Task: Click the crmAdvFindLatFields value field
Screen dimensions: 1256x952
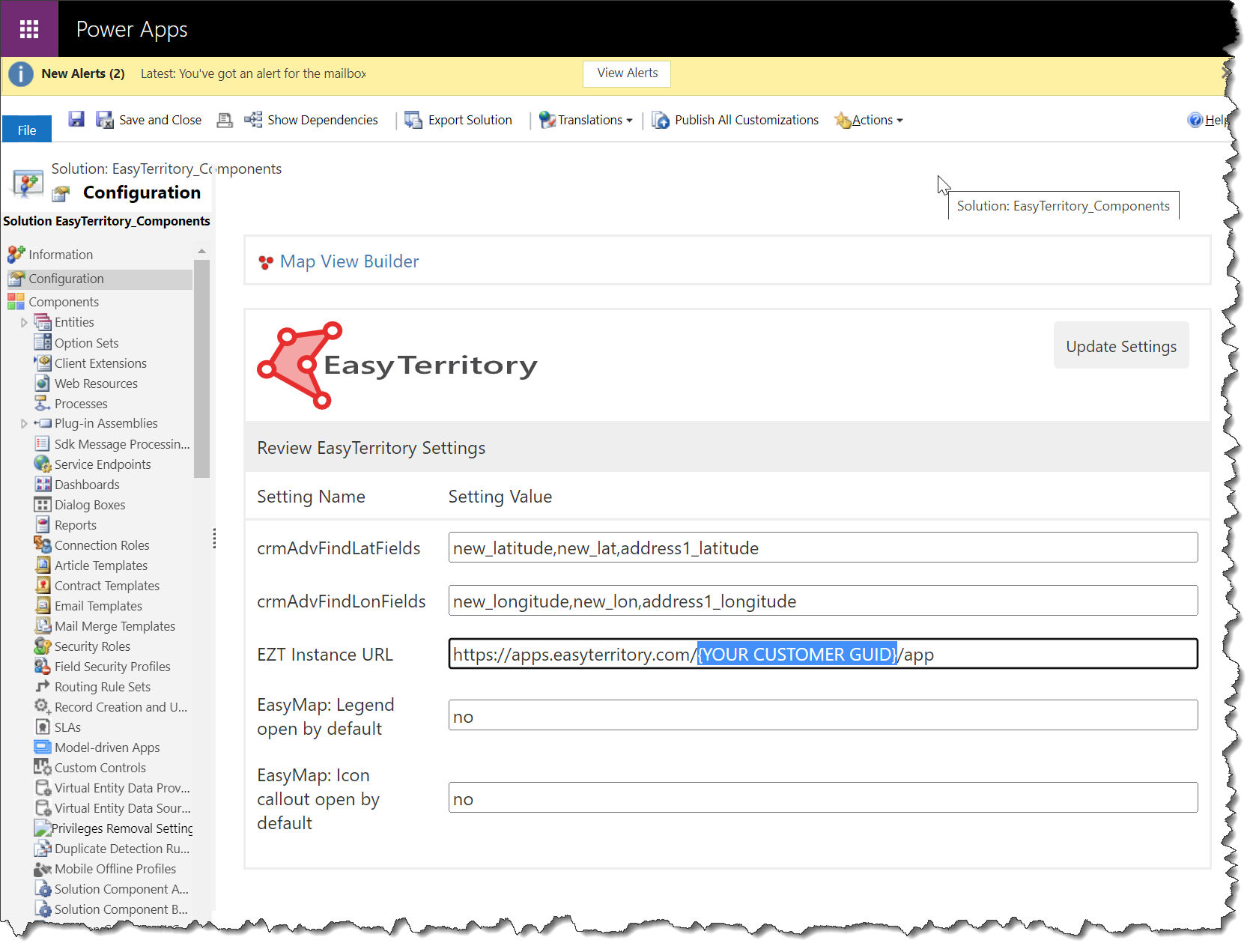Action: point(822,548)
